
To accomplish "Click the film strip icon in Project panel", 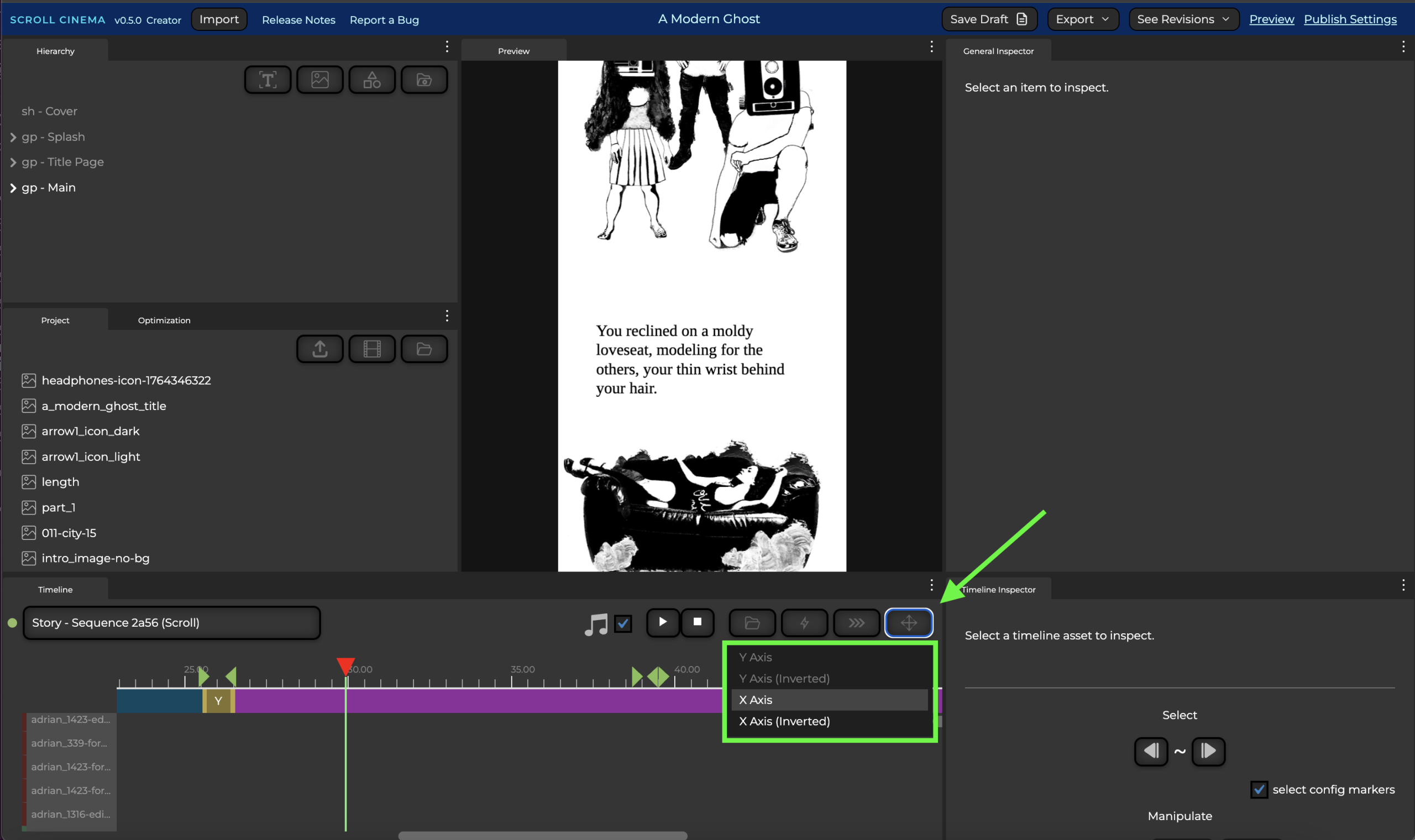I will click(x=372, y=349).
